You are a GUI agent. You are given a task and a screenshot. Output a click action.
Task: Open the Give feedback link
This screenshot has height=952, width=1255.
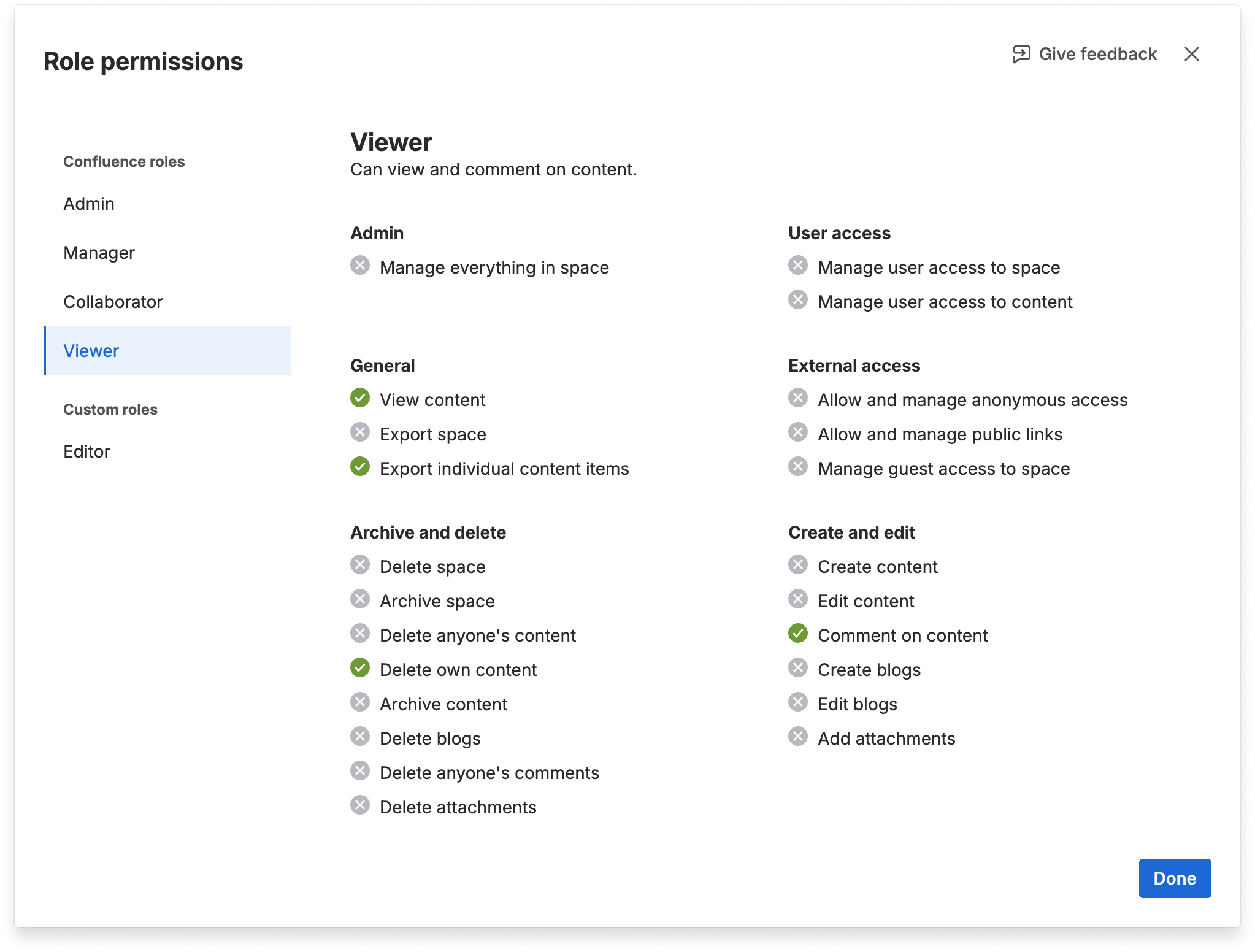[x=1097, y=55]
